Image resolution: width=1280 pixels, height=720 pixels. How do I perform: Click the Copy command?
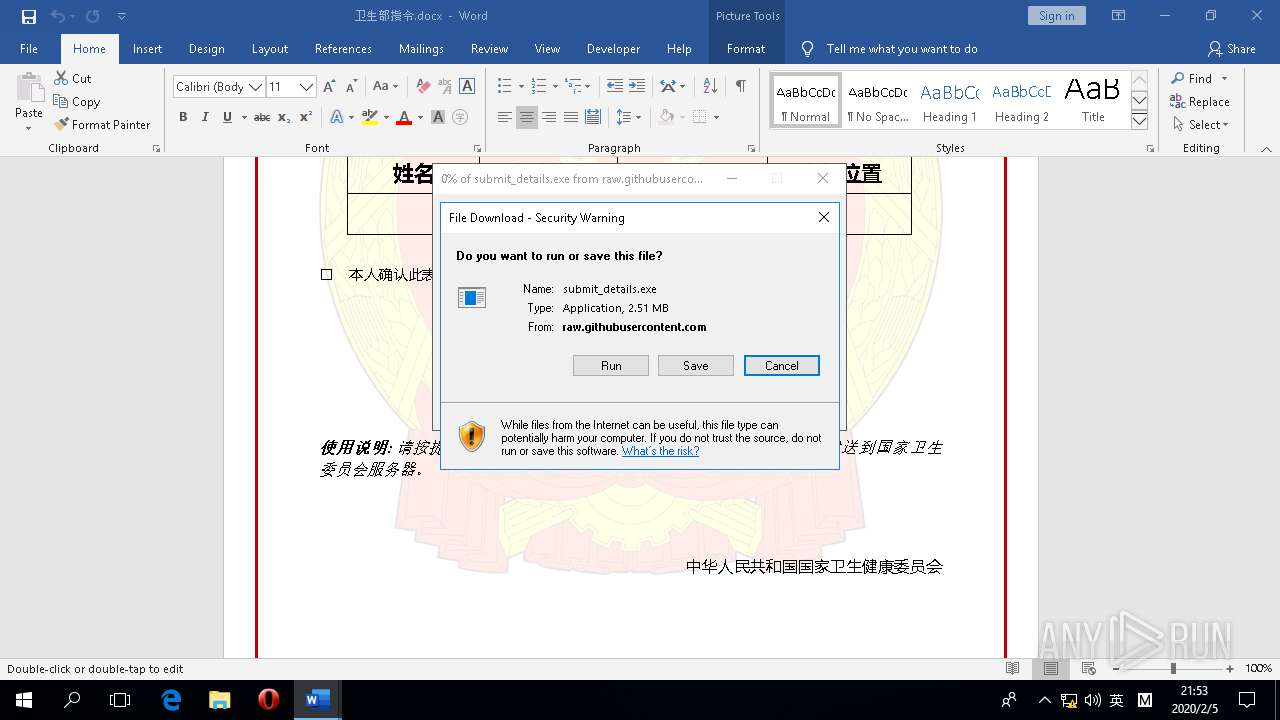click(77, 101)
